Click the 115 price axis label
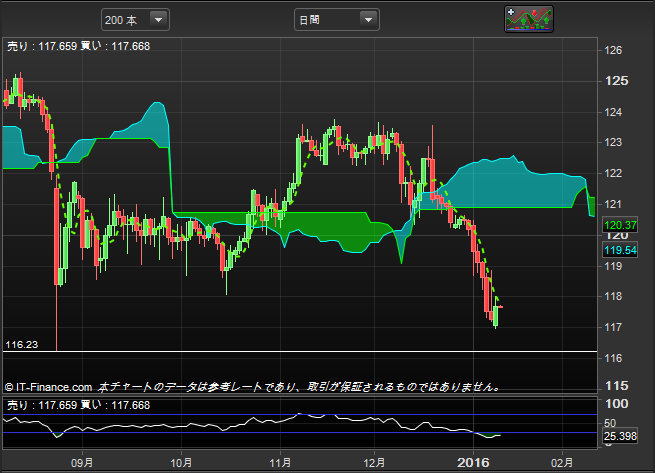Image resolution: width=655 pixels, height=473 pixels. click(617, 385)
